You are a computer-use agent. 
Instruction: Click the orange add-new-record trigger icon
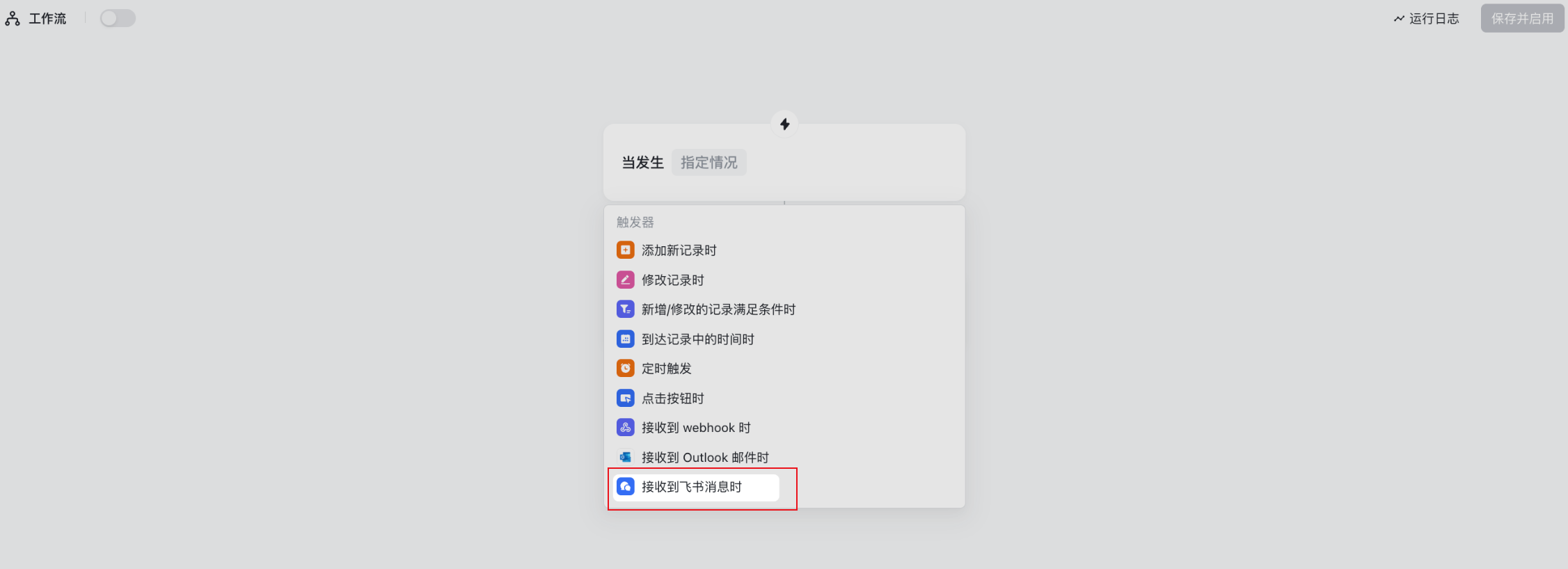[625, 250]
